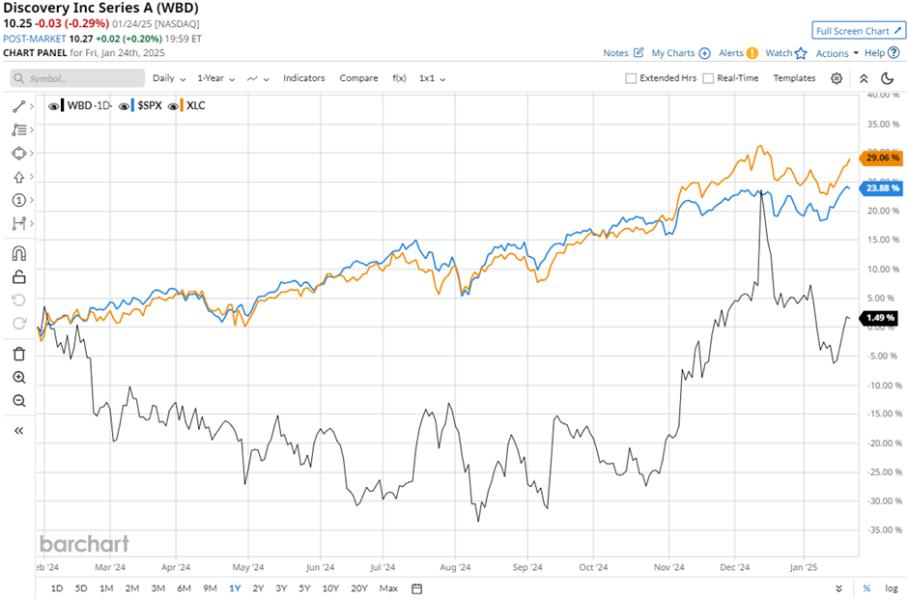Delete drawings with trash icon
The width and height of the screenshot is (908, 600).
tap(19, 354)
